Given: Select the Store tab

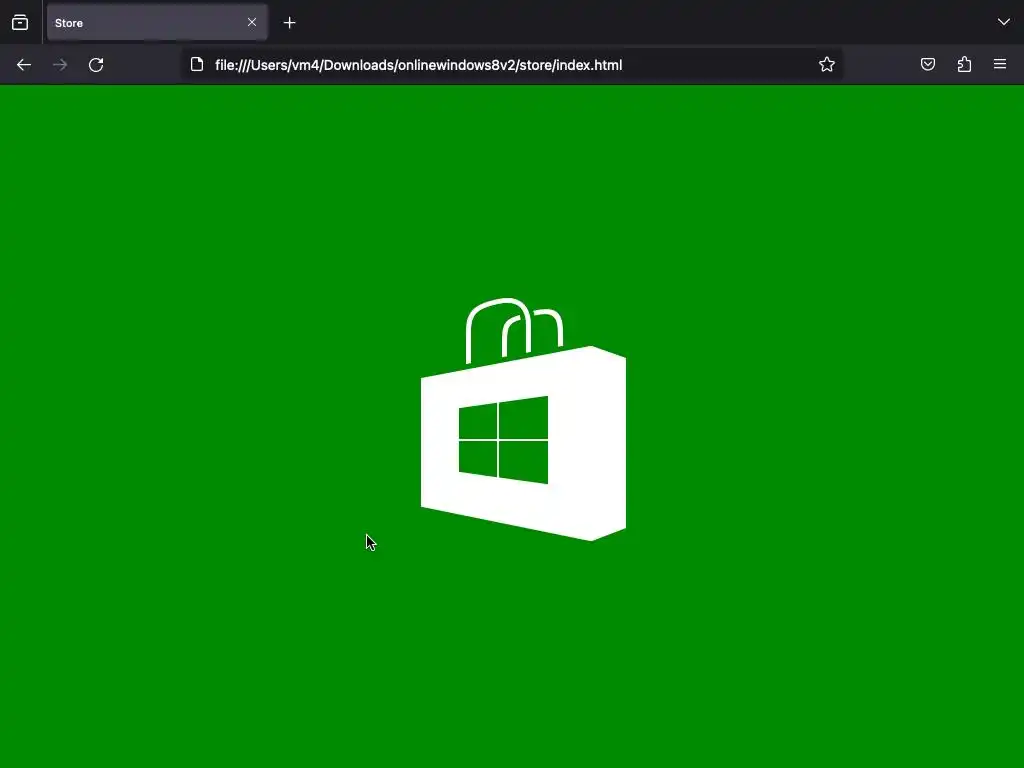Looking at the screenshot, I should pyautogui.click(x=157, y=23).
